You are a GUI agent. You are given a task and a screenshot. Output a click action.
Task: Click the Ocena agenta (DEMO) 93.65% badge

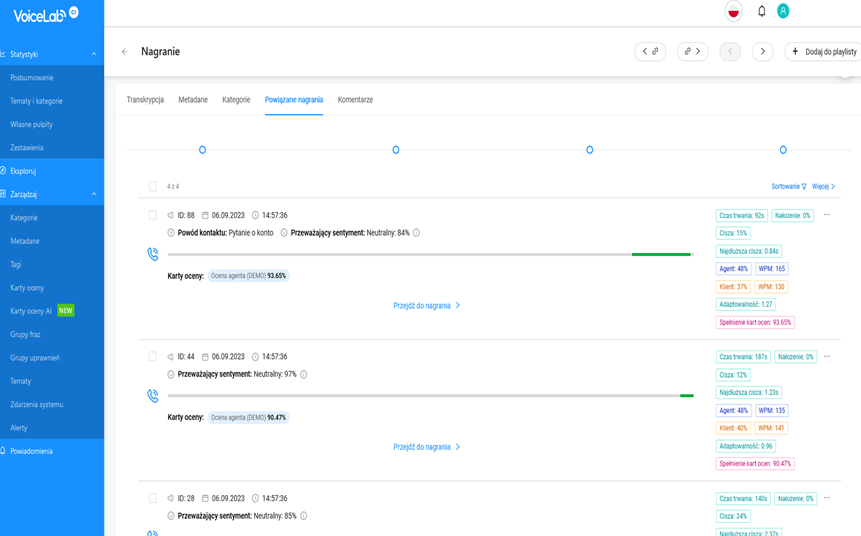tap(248, 276)
